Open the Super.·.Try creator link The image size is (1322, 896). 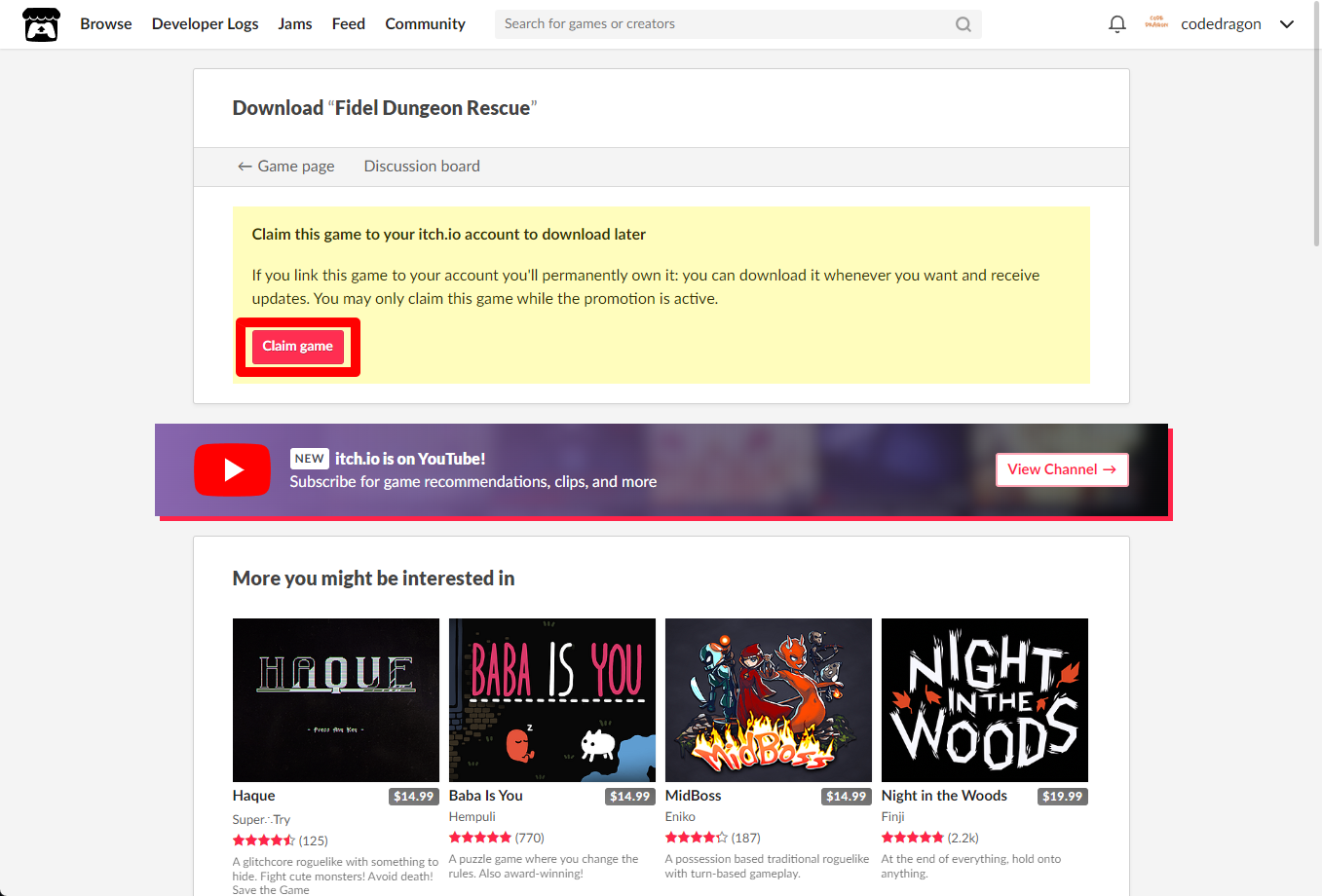261,820
